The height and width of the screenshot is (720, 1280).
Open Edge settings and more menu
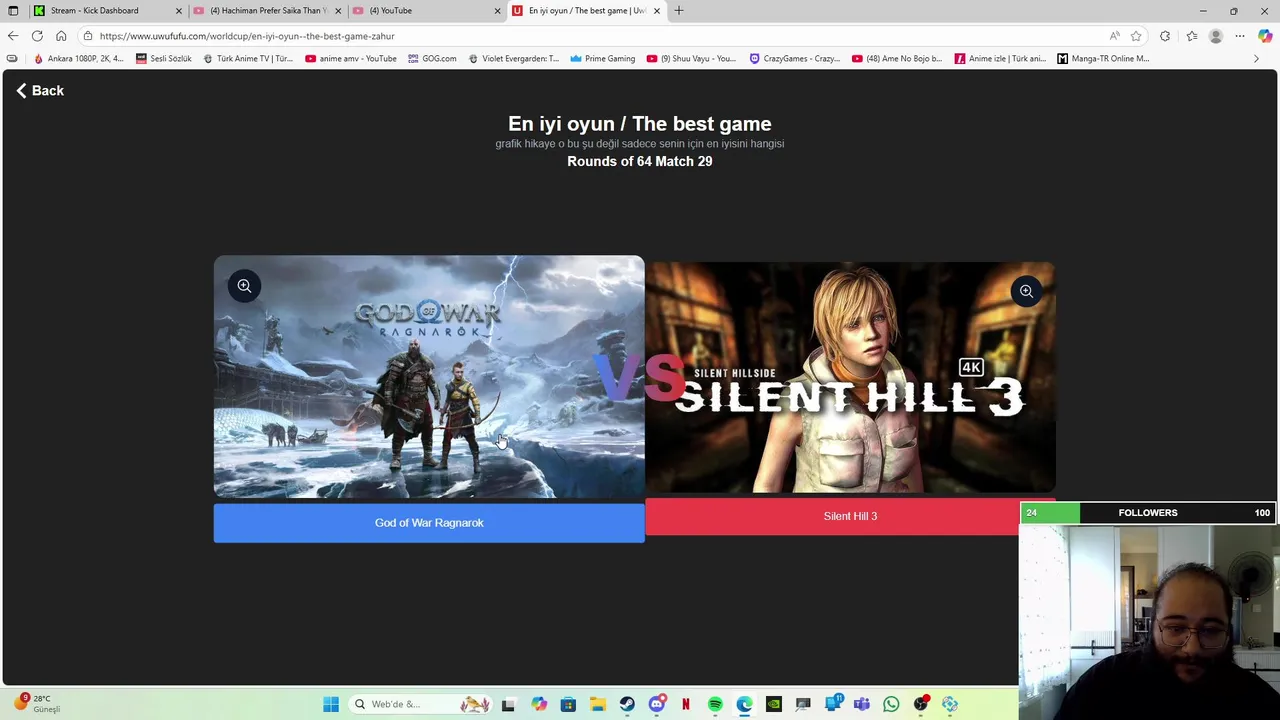point(1240,36)
